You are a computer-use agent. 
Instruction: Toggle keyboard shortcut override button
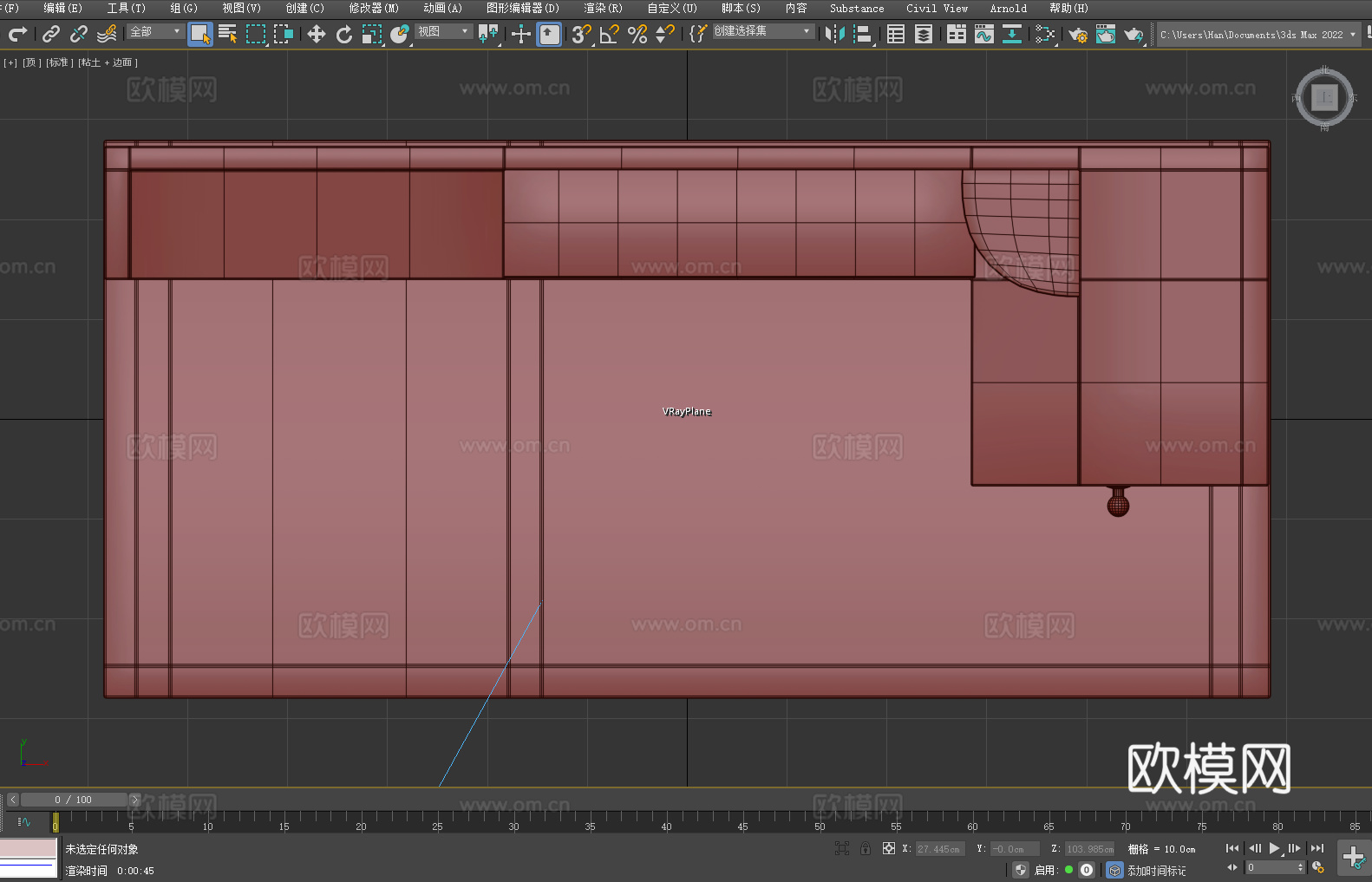pyautogui.click(x=549, y=34)
